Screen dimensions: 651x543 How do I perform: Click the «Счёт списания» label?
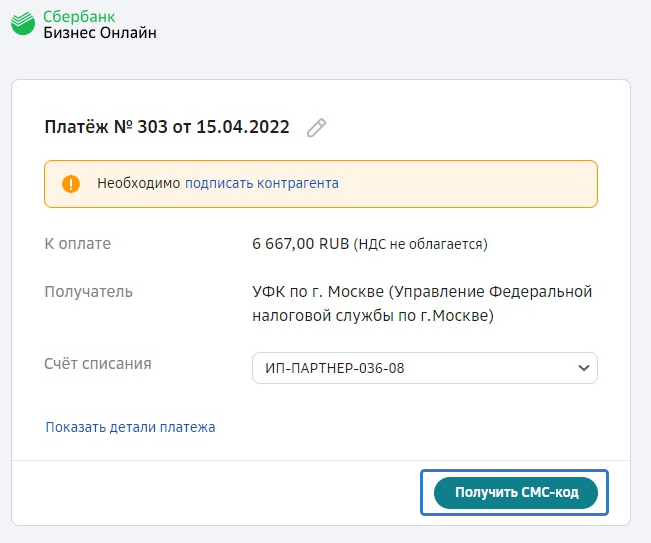[x=98, y=364]
